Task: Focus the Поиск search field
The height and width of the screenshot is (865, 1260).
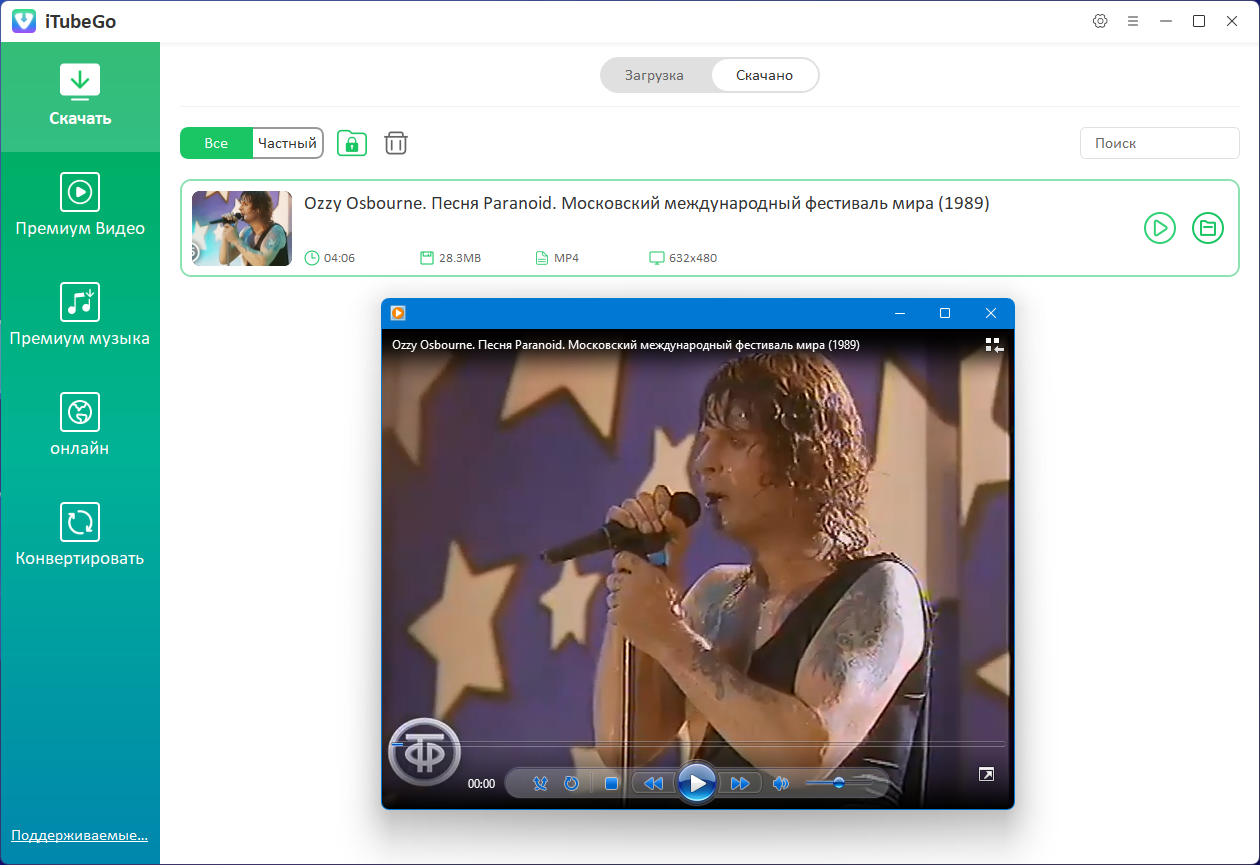Action: click(1160, 143)
